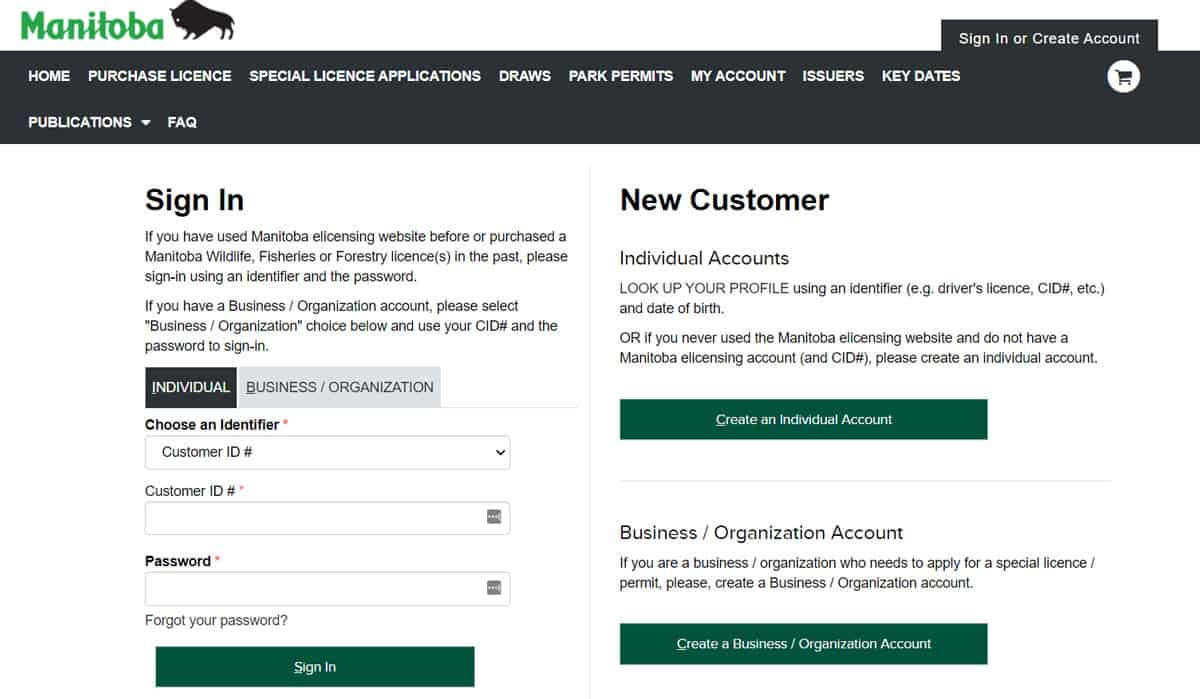Open the Issuers page
1200x699 pixels.
833,76
